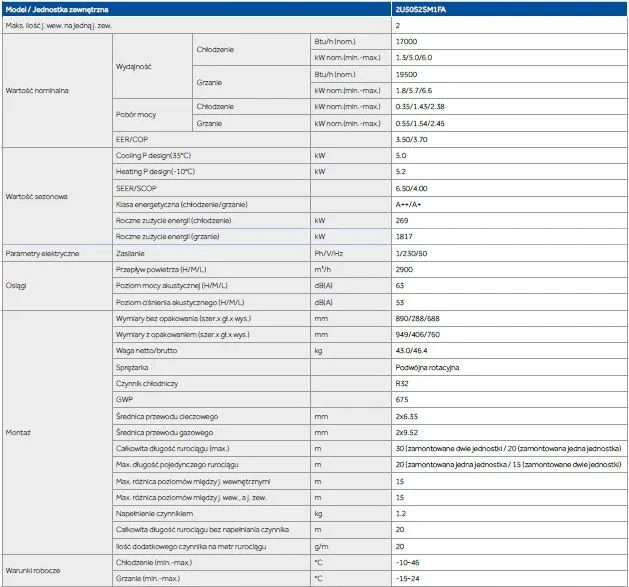The width and height of the screenshot is (629, 587).
Task: Click the acoustic pressure value 53
Action: coord(400,303)
